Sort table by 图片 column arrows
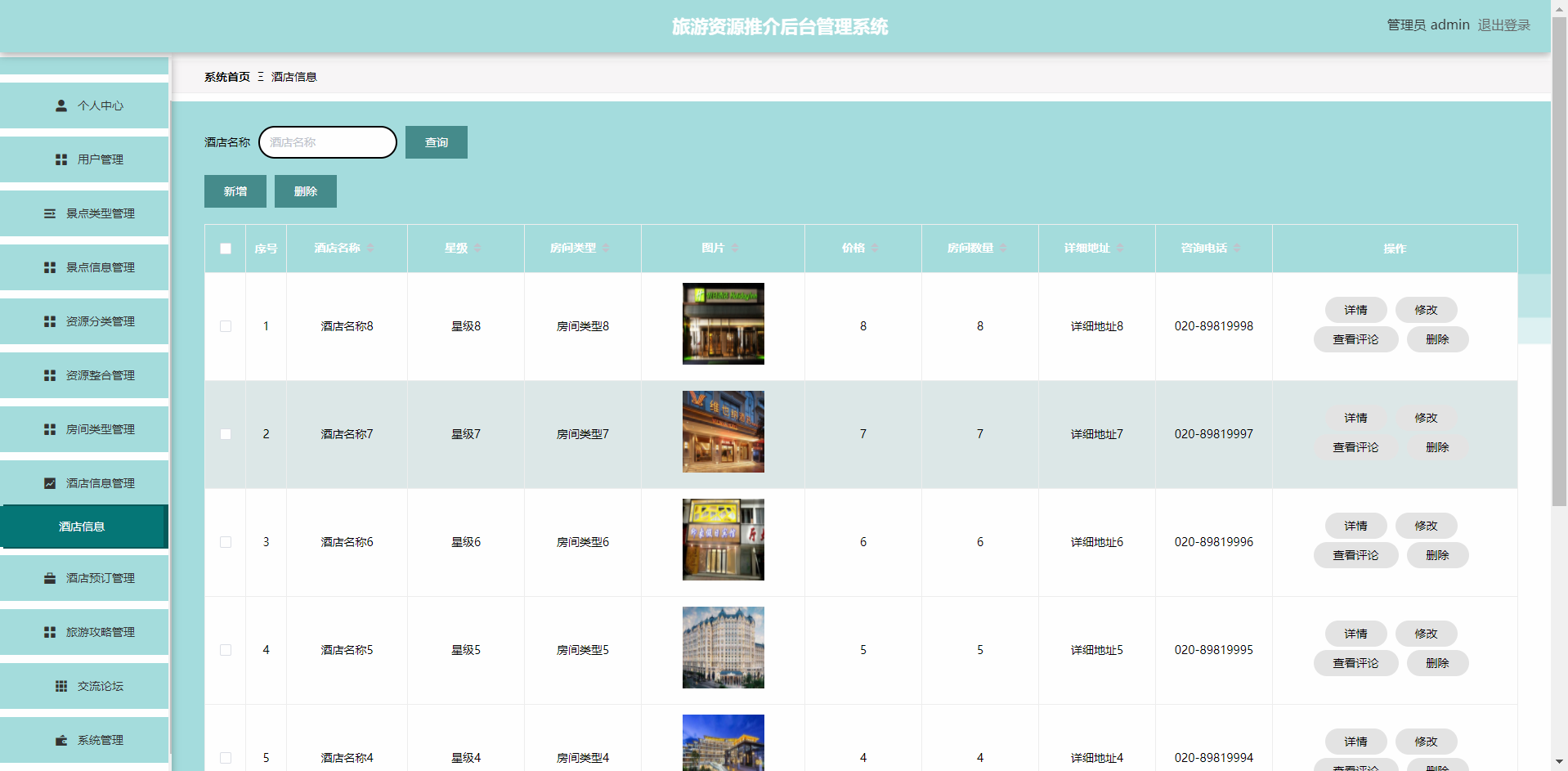This screenshot has height=771, width=1568. pyautogui.click(x=735, y=248)
